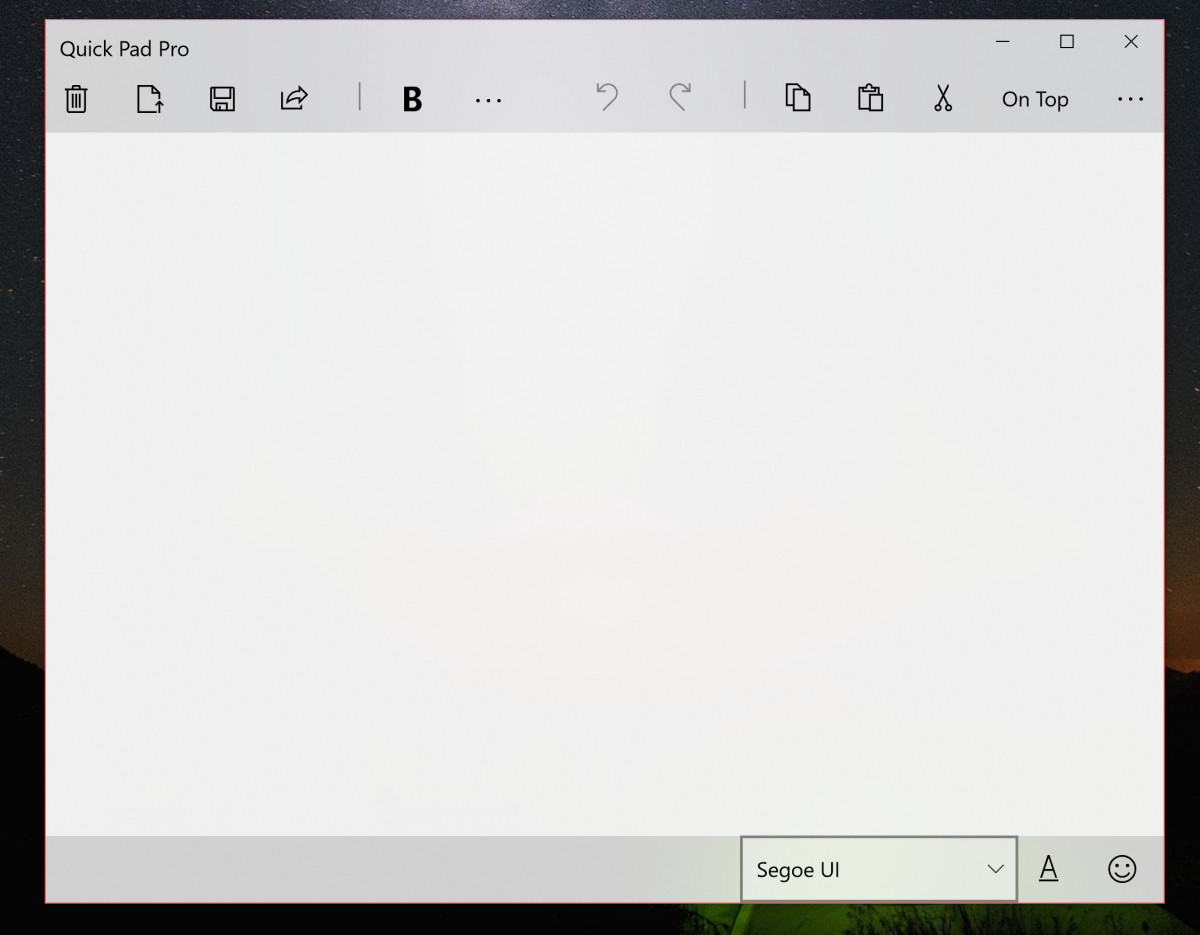Open a file with the document arrow icon
This screenshot has width=1200, height=935.
point(149,99)
